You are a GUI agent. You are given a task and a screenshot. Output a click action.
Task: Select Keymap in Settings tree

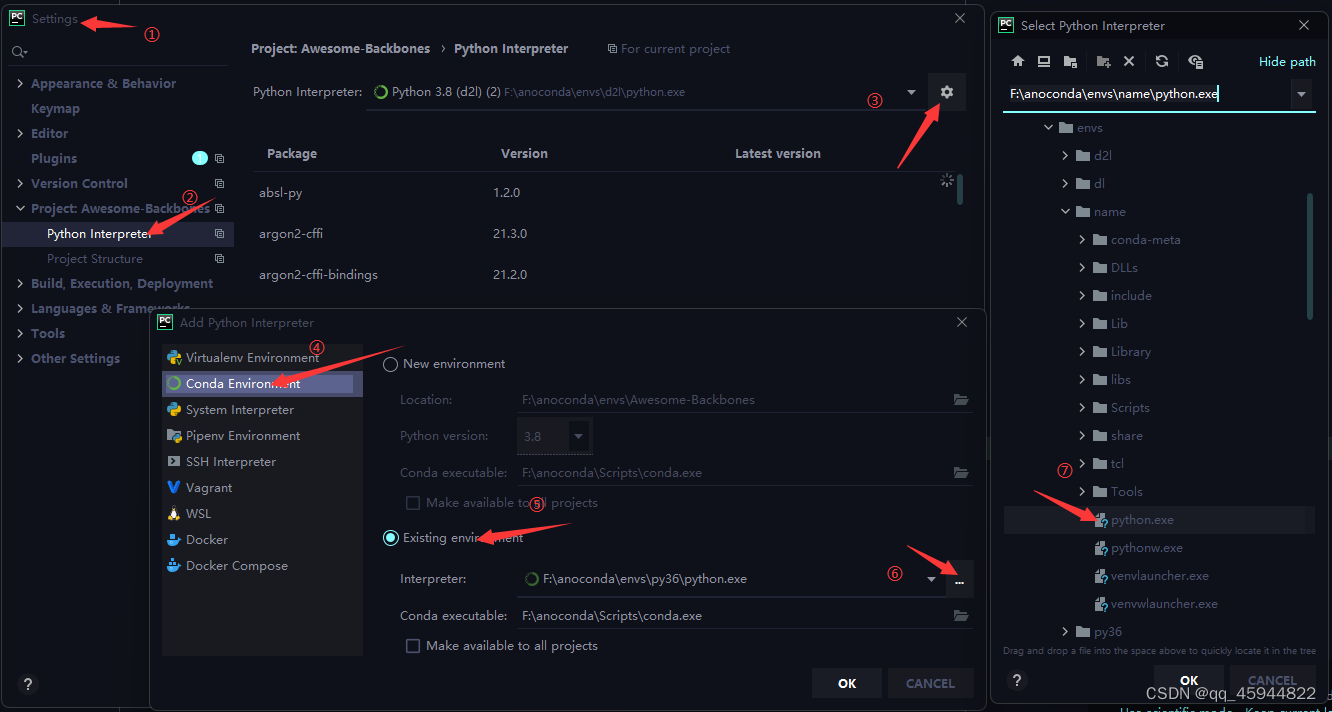[x=55, y=109]
